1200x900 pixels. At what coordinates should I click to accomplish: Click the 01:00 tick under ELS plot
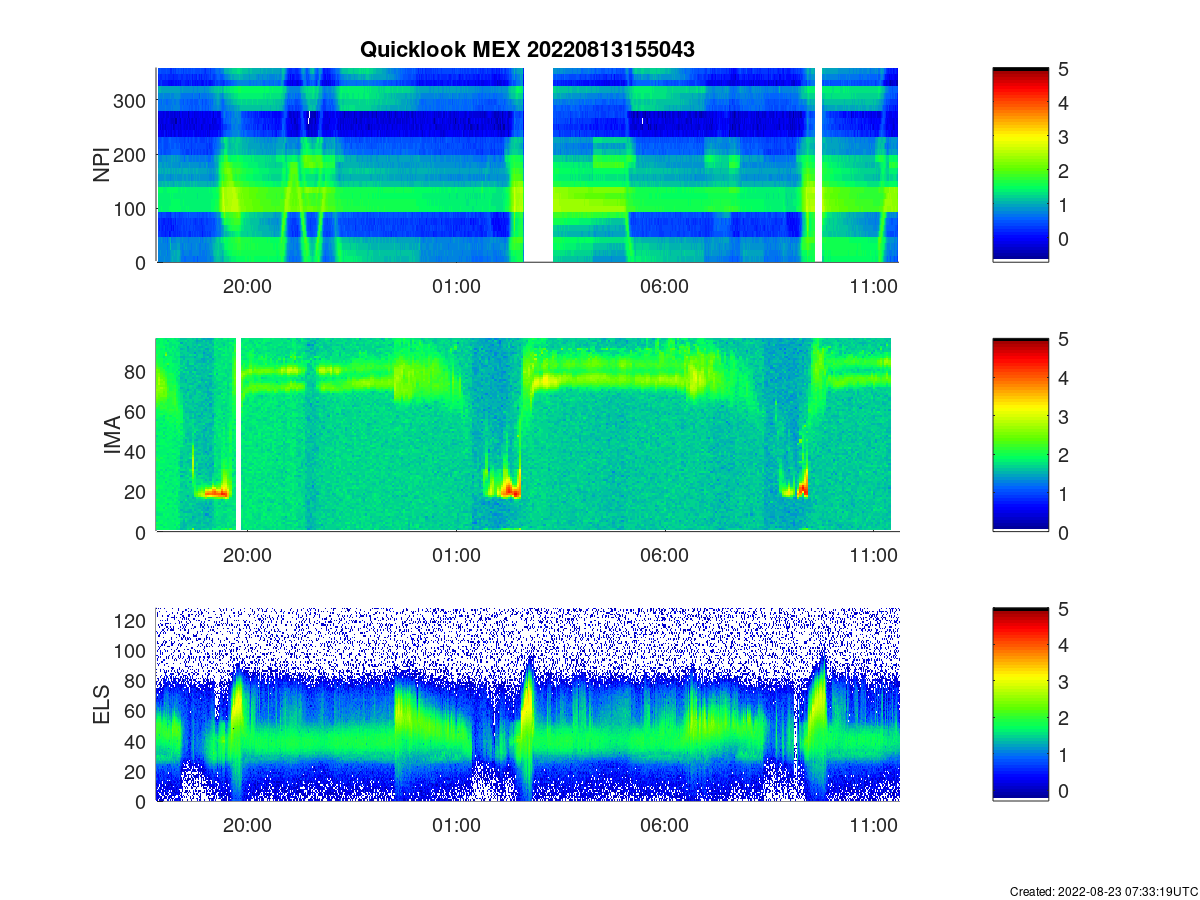[456, 826]
